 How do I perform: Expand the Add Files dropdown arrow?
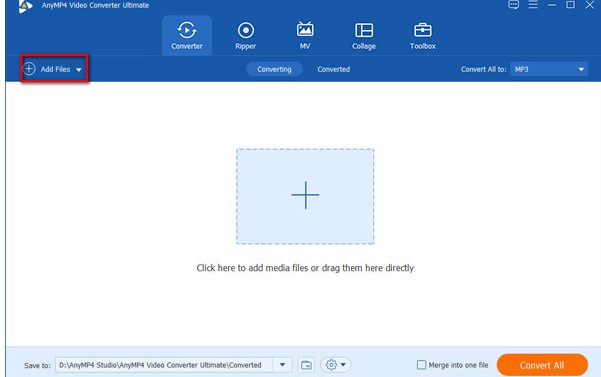79,70
